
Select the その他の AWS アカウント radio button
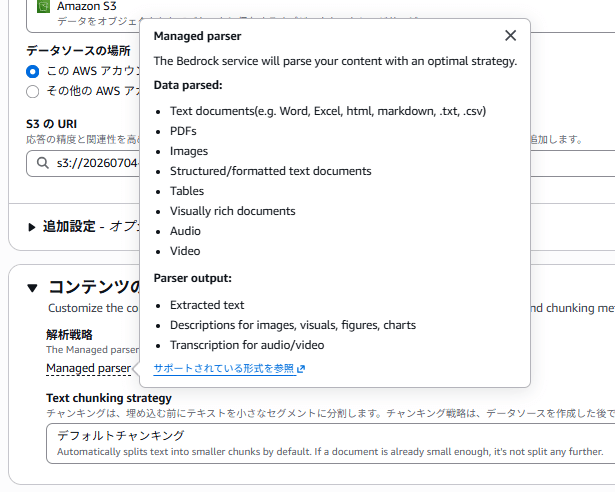(x=33, y=91)
